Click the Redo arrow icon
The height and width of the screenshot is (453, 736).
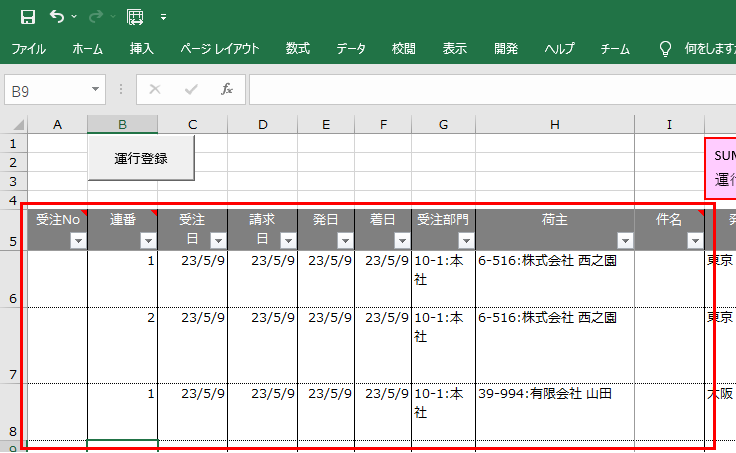98,17
